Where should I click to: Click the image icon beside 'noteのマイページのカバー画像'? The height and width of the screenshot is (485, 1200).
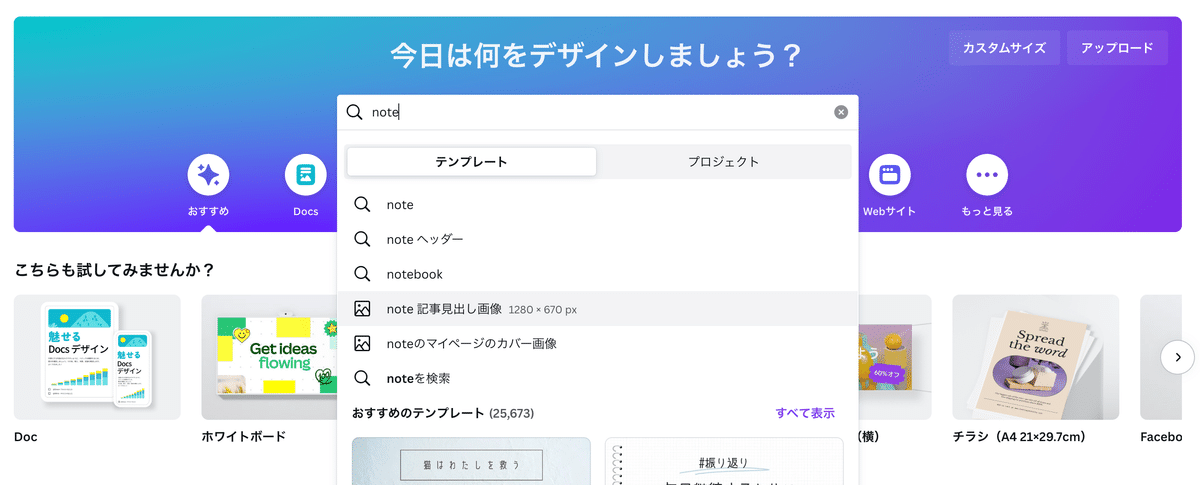362,343
